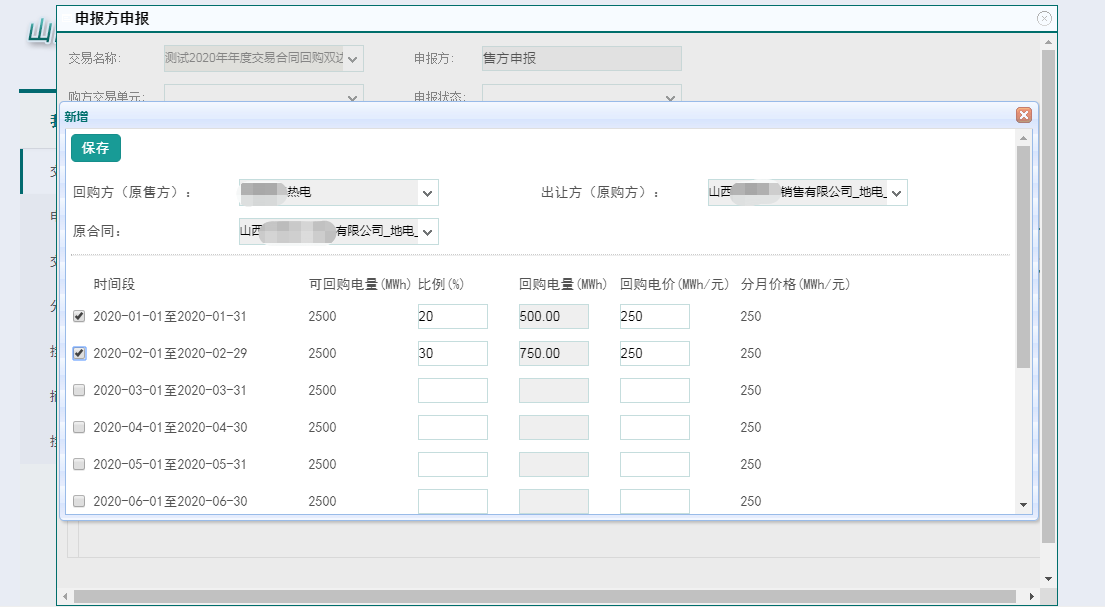Select the 2020-06-01至2020-06-30 checkbox
Image resolution: width=1105 pixels, height=608 pixels.
(80, 501)
